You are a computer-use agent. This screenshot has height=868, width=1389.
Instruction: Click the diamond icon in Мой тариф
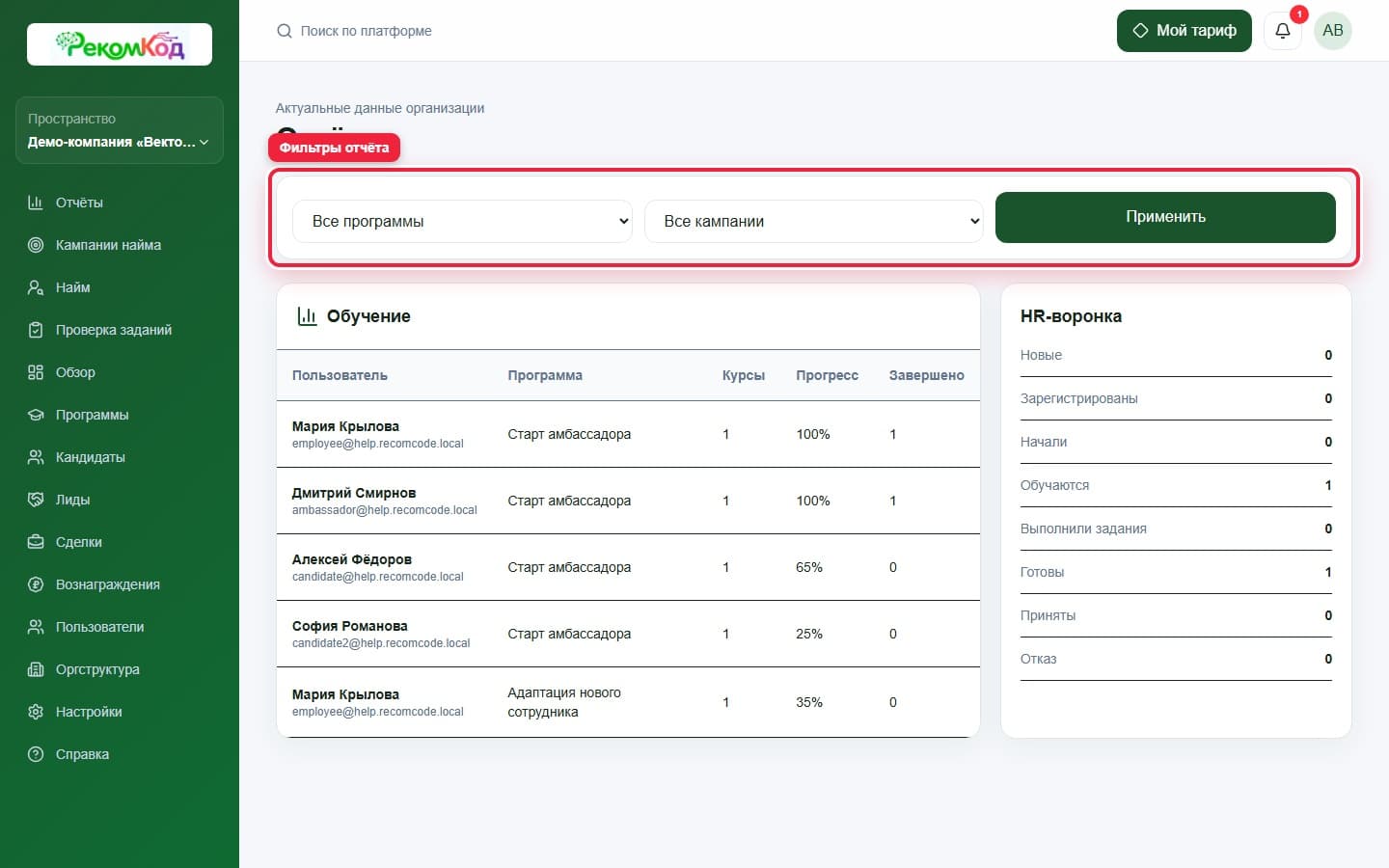click(x=1140, y=31)
